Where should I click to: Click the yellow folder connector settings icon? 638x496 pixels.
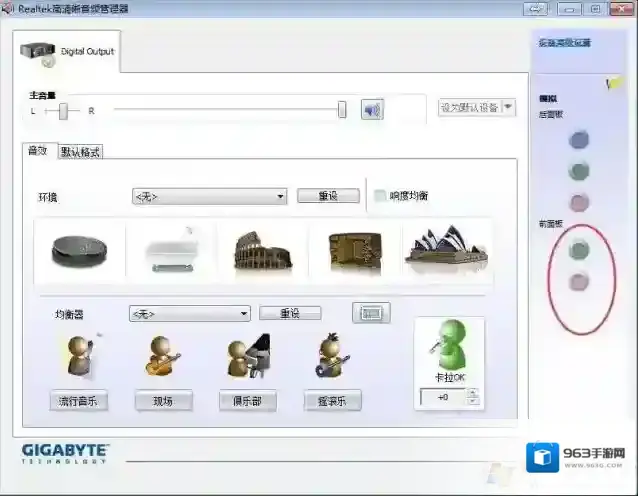pyautogui.click(x=614, y=85)
